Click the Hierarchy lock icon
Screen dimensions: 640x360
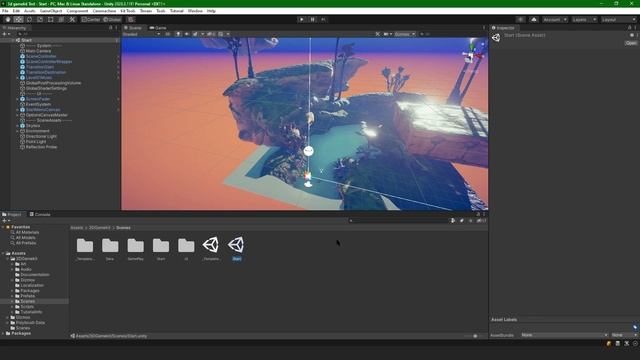(110, 28)
